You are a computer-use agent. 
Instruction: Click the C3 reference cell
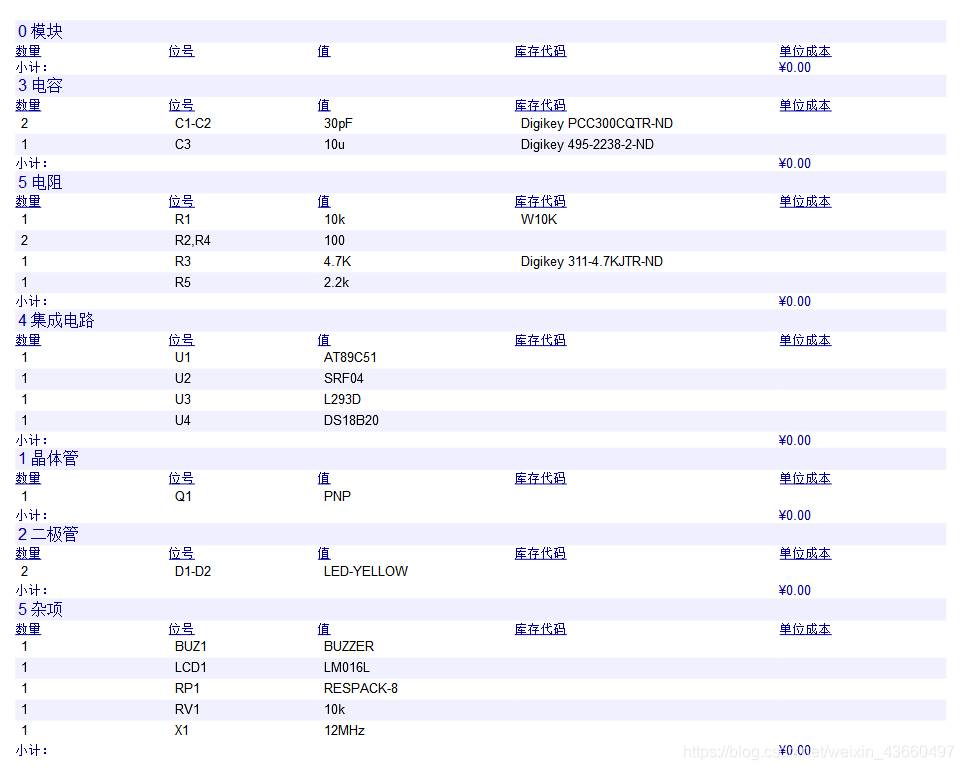(x=183, y=145)
